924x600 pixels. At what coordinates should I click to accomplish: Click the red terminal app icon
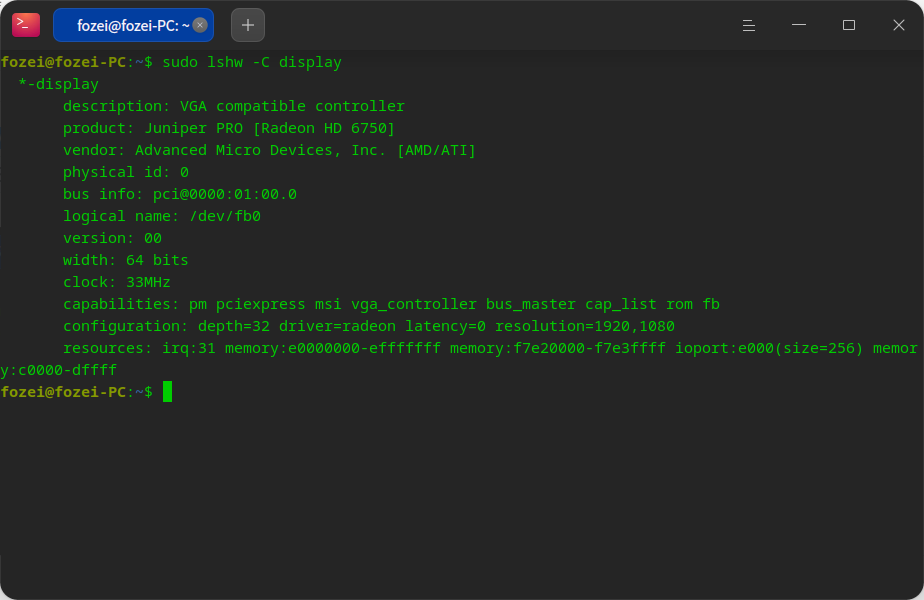26,25
